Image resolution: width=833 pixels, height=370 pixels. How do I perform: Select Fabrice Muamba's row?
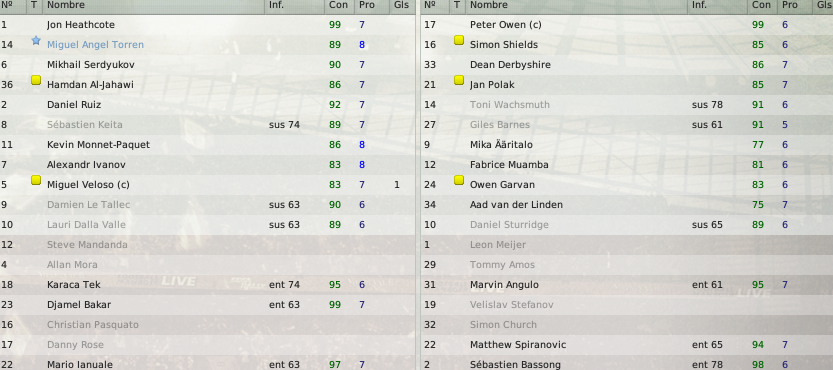pyautogui.click(x=627, y=165)
